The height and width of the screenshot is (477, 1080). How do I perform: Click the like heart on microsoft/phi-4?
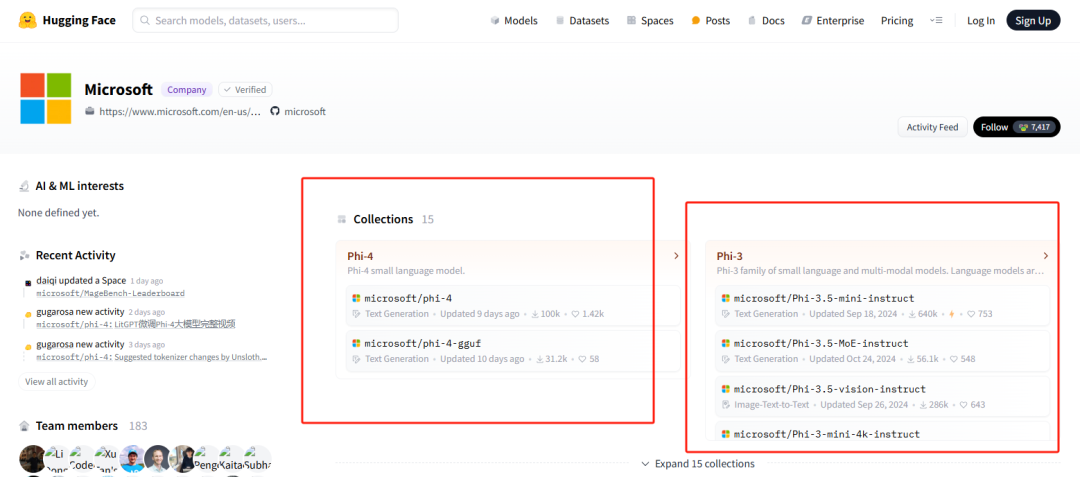(x=573, y=314)
